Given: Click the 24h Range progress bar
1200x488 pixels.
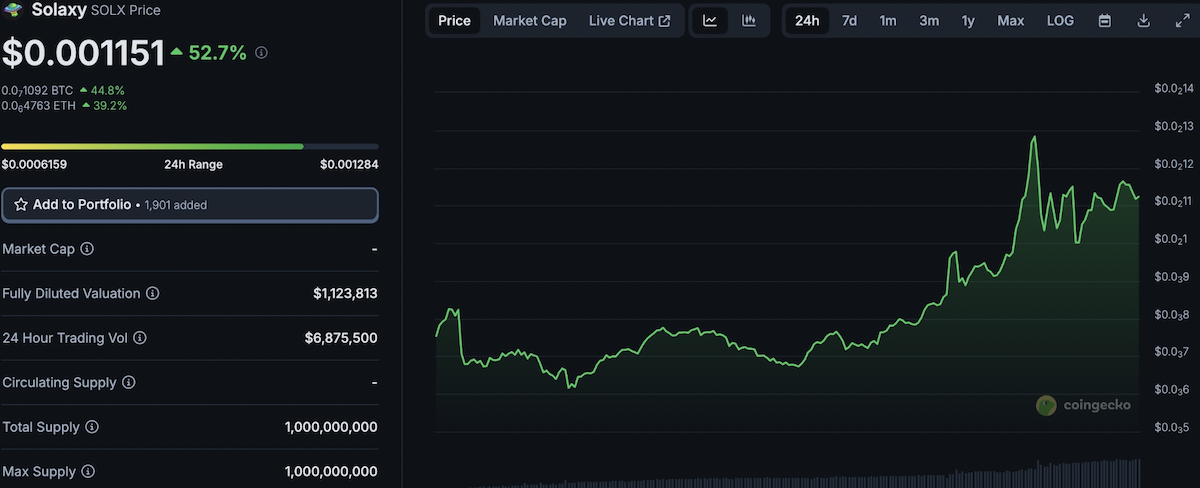Looking at the screenshot, I should tap(190, 146).
